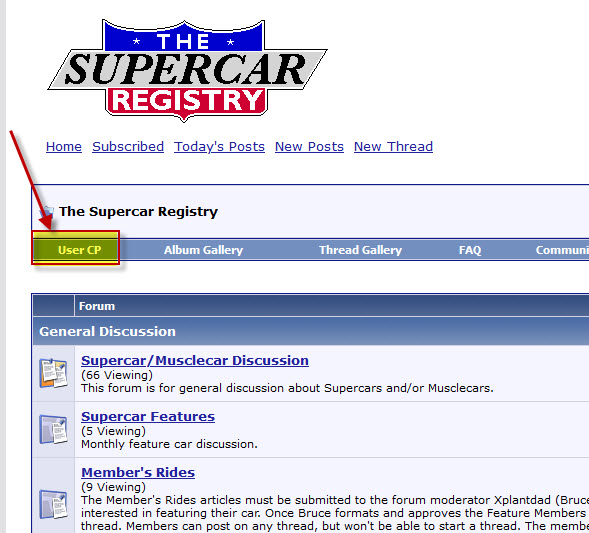Go to the Home link
589x533 pixels.
pos(64,146)
